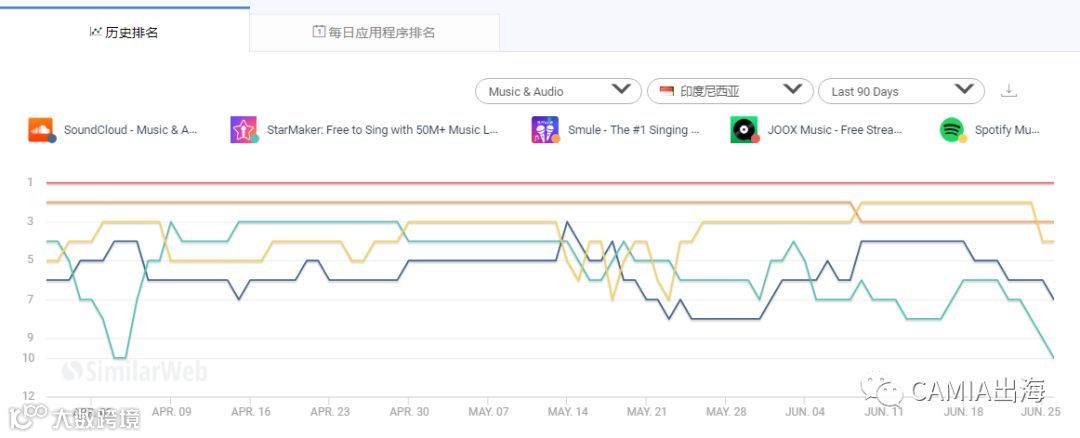The image size is (1080, 438).
Task: Open the Music & Audio category dropdown
Action: pos(558,91)
